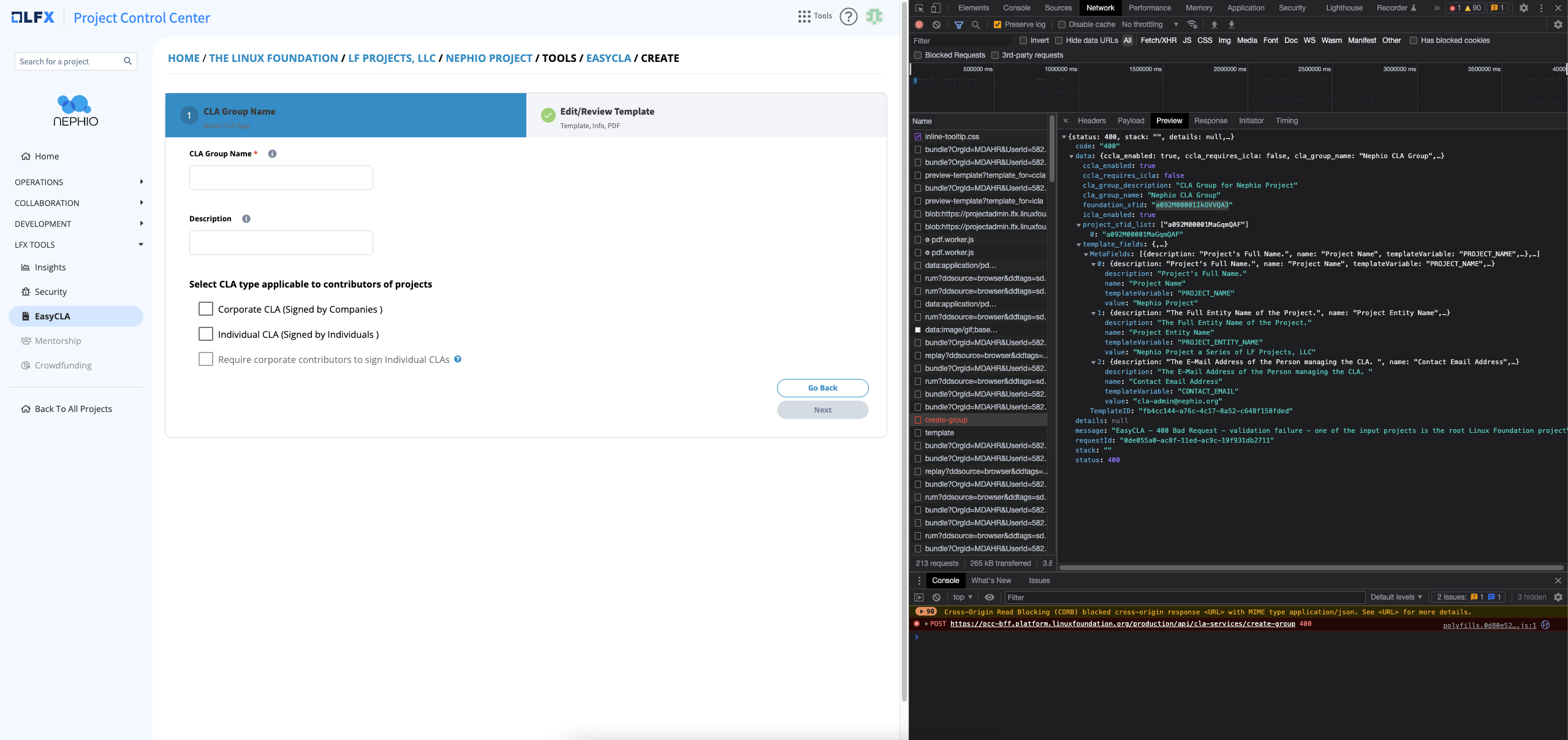
Task: Open Default levels dropdown in console
Action: (x=1396, y=597)
